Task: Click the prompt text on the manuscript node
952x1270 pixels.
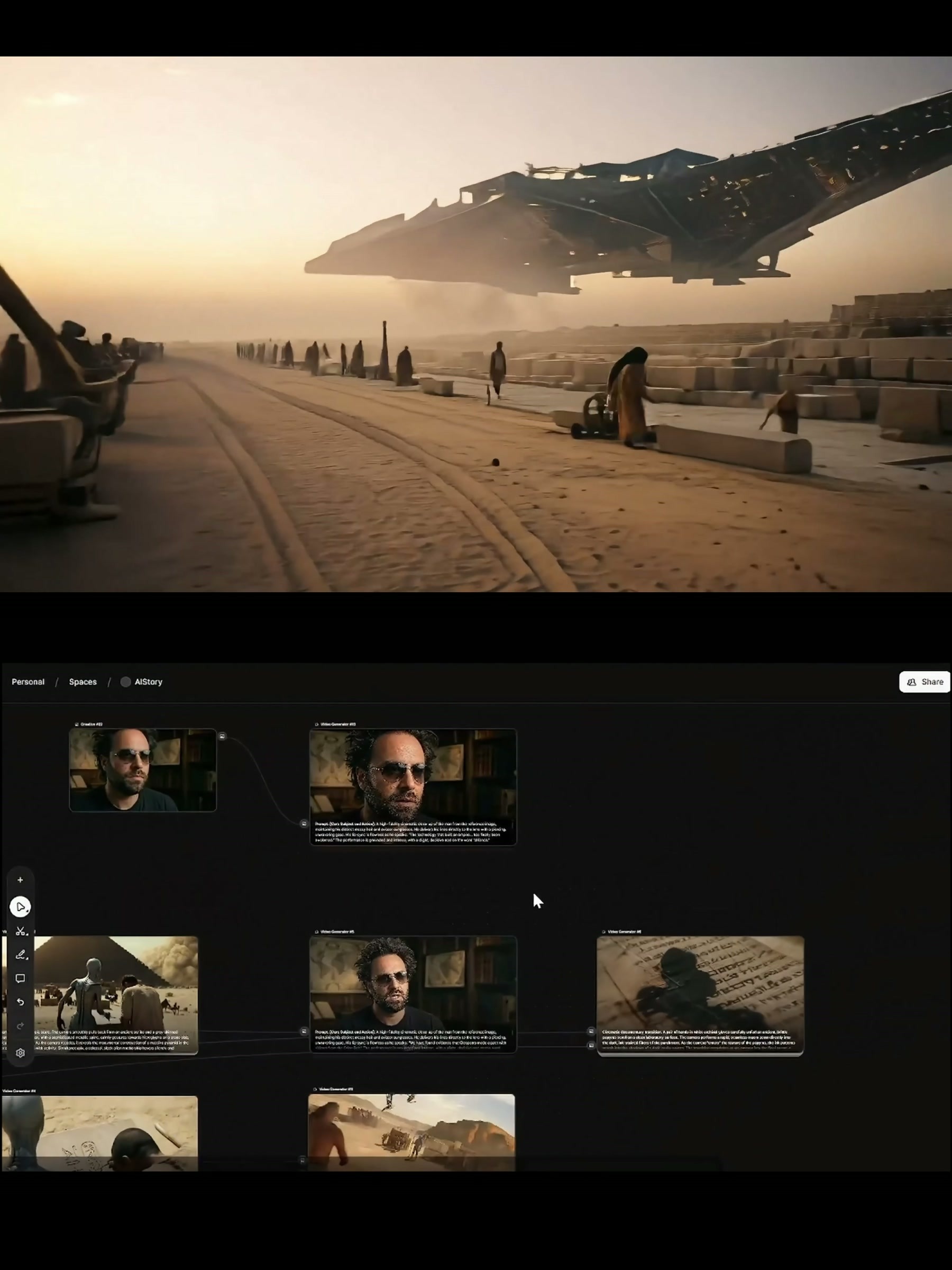Action: tap(698, 1040)
